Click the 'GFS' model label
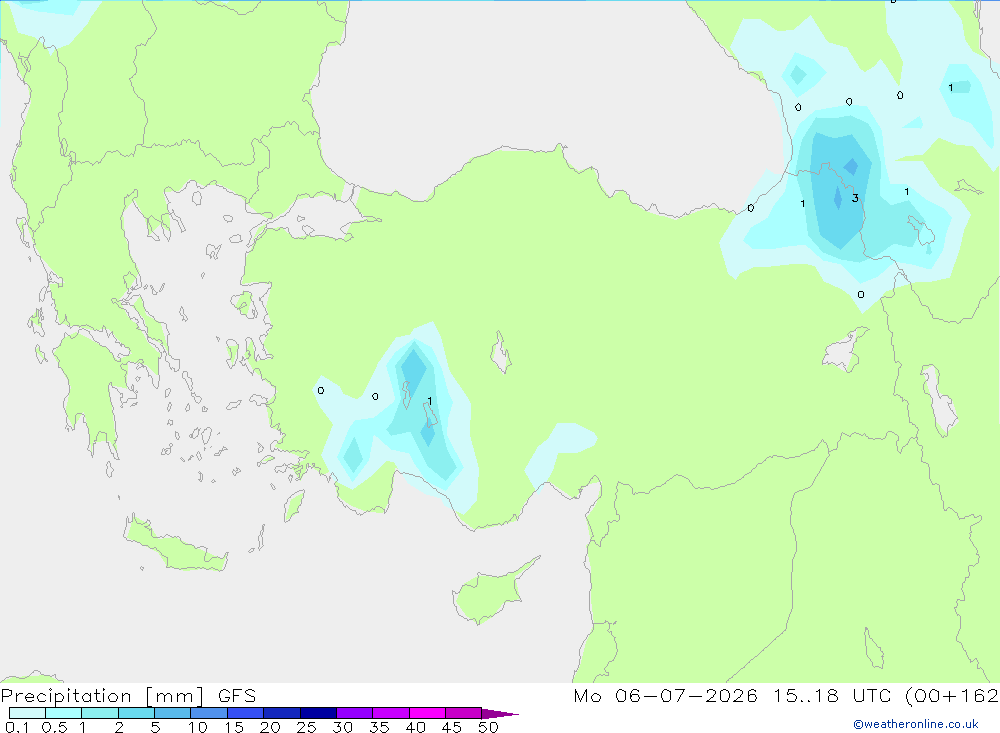The width and height of the screenshot is (1000, 733). pyautogui.click(x=237, y=696)
